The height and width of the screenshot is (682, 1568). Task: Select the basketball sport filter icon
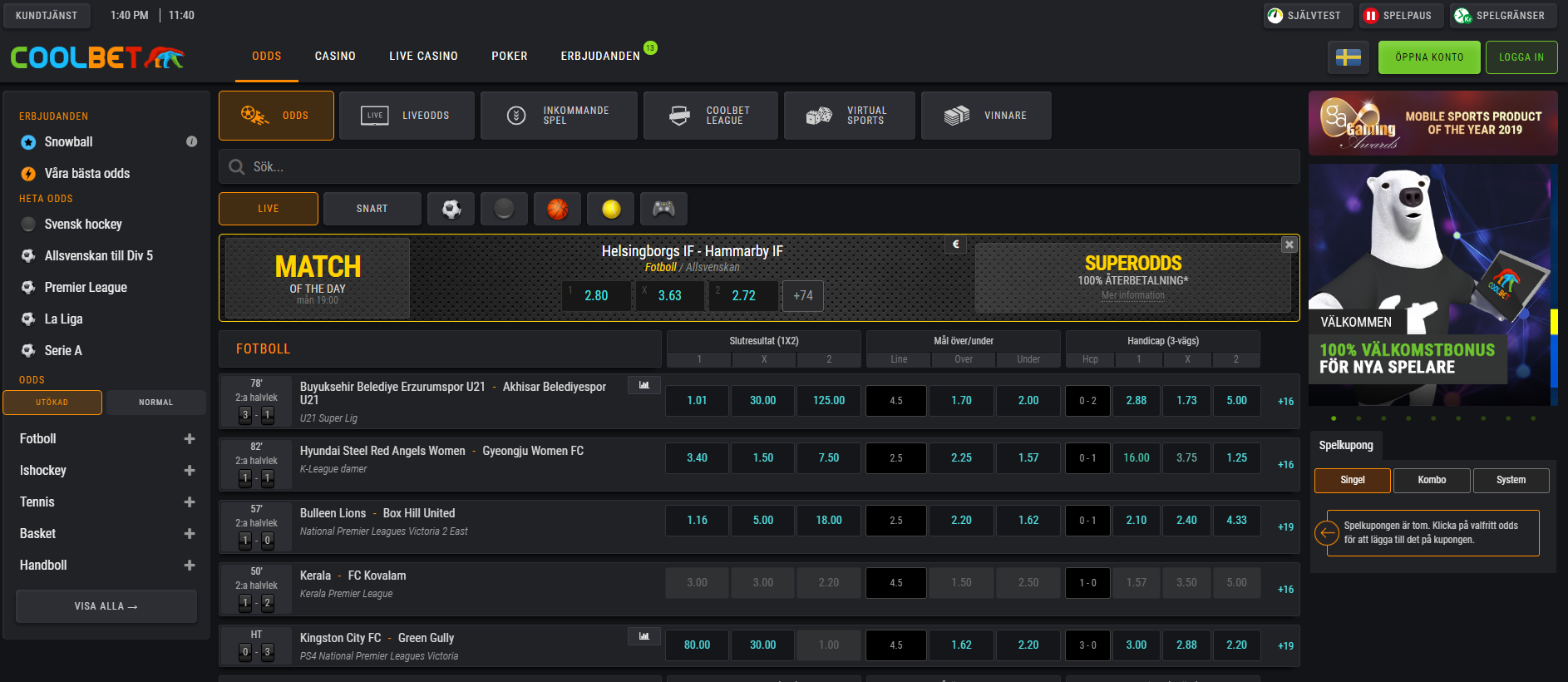click(x=557, y=209)
